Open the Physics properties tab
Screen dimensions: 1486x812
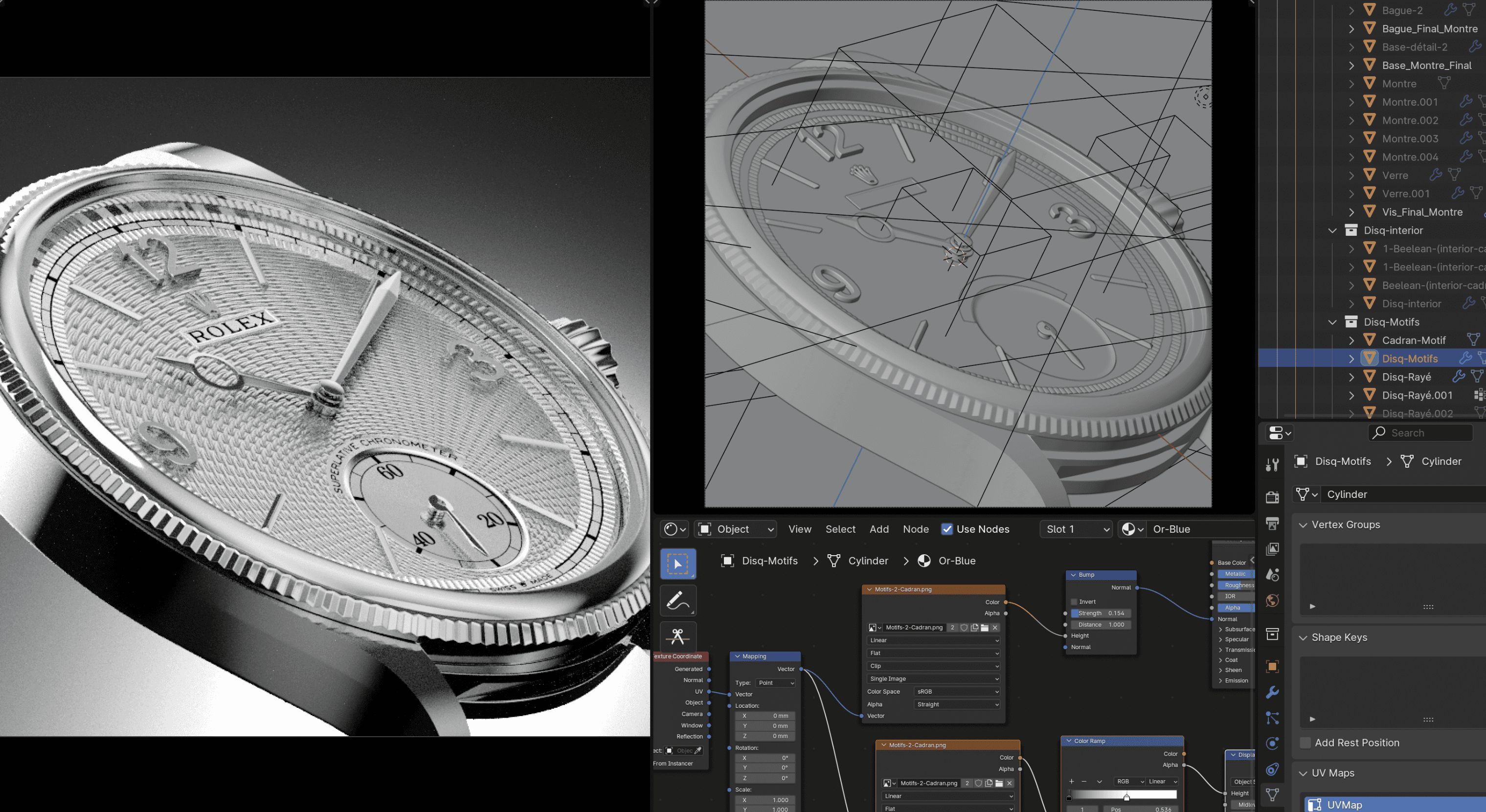1272,744
